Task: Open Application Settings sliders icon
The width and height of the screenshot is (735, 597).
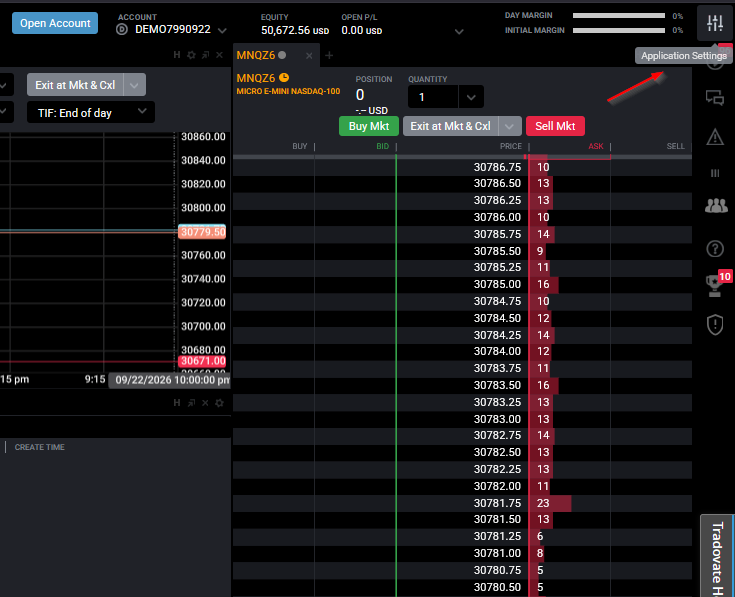Action: tap(715, 22)
